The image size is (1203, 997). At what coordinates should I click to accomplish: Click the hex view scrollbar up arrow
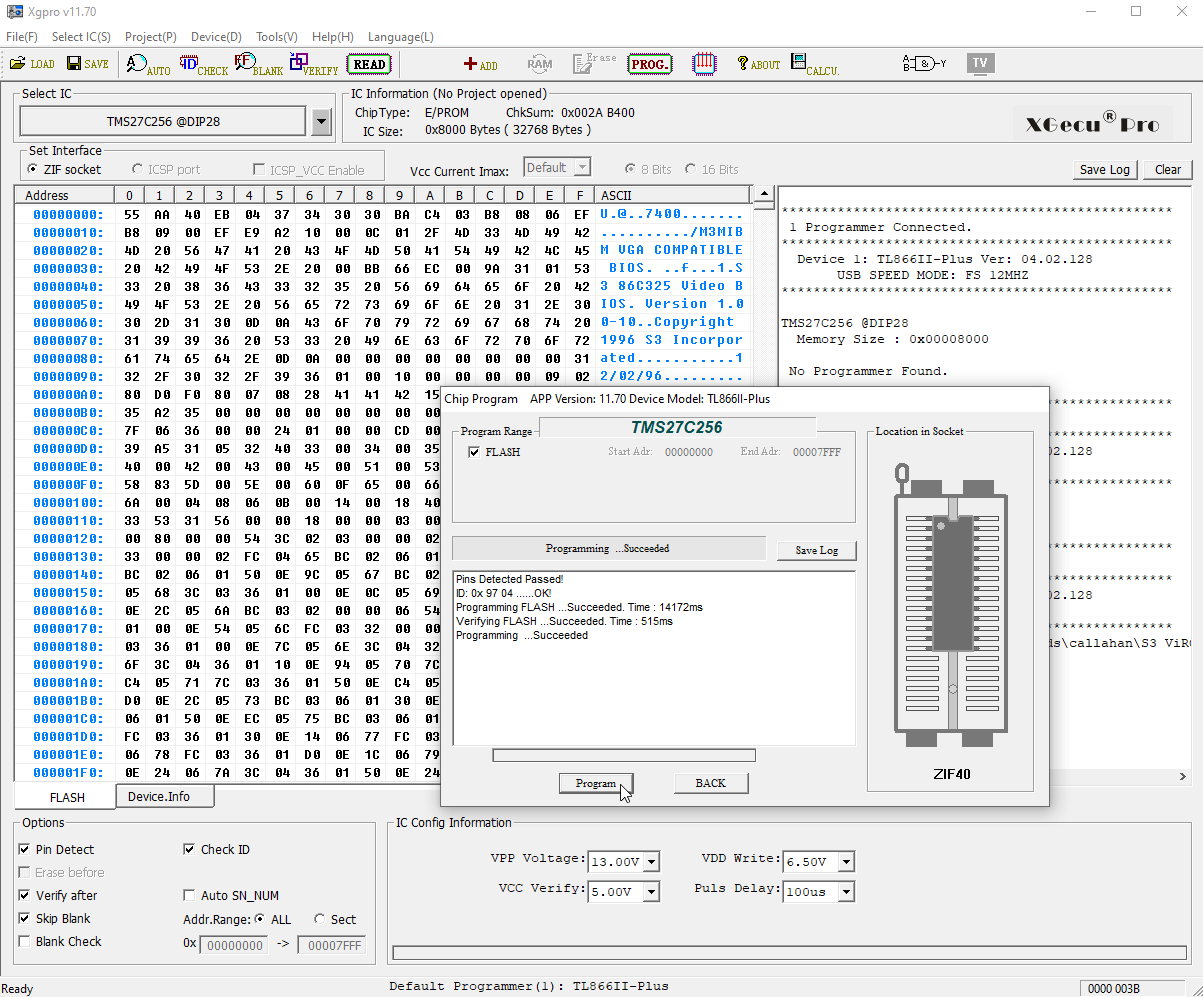[763, 195]
